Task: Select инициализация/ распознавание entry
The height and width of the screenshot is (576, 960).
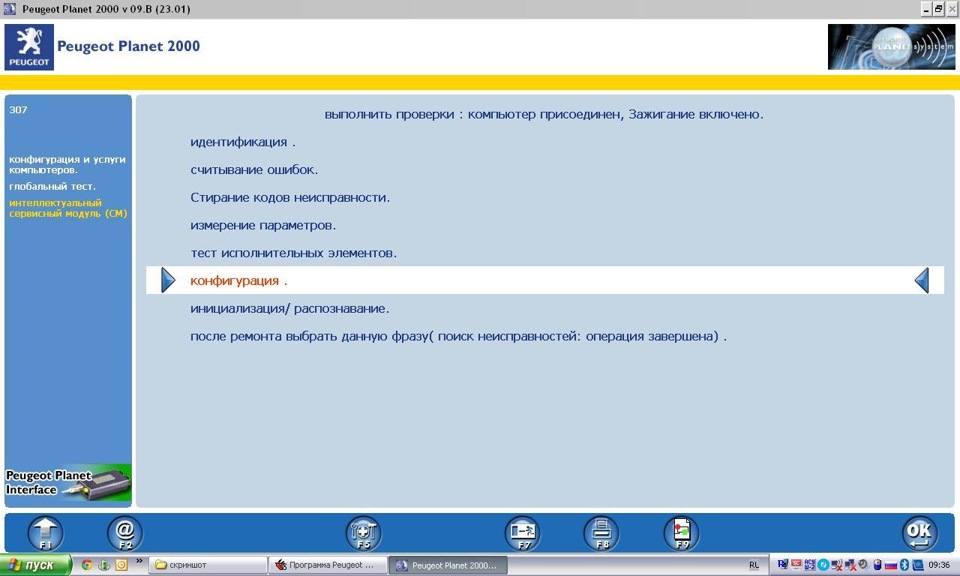Action: pyautogui.click(x=290, y=309)
